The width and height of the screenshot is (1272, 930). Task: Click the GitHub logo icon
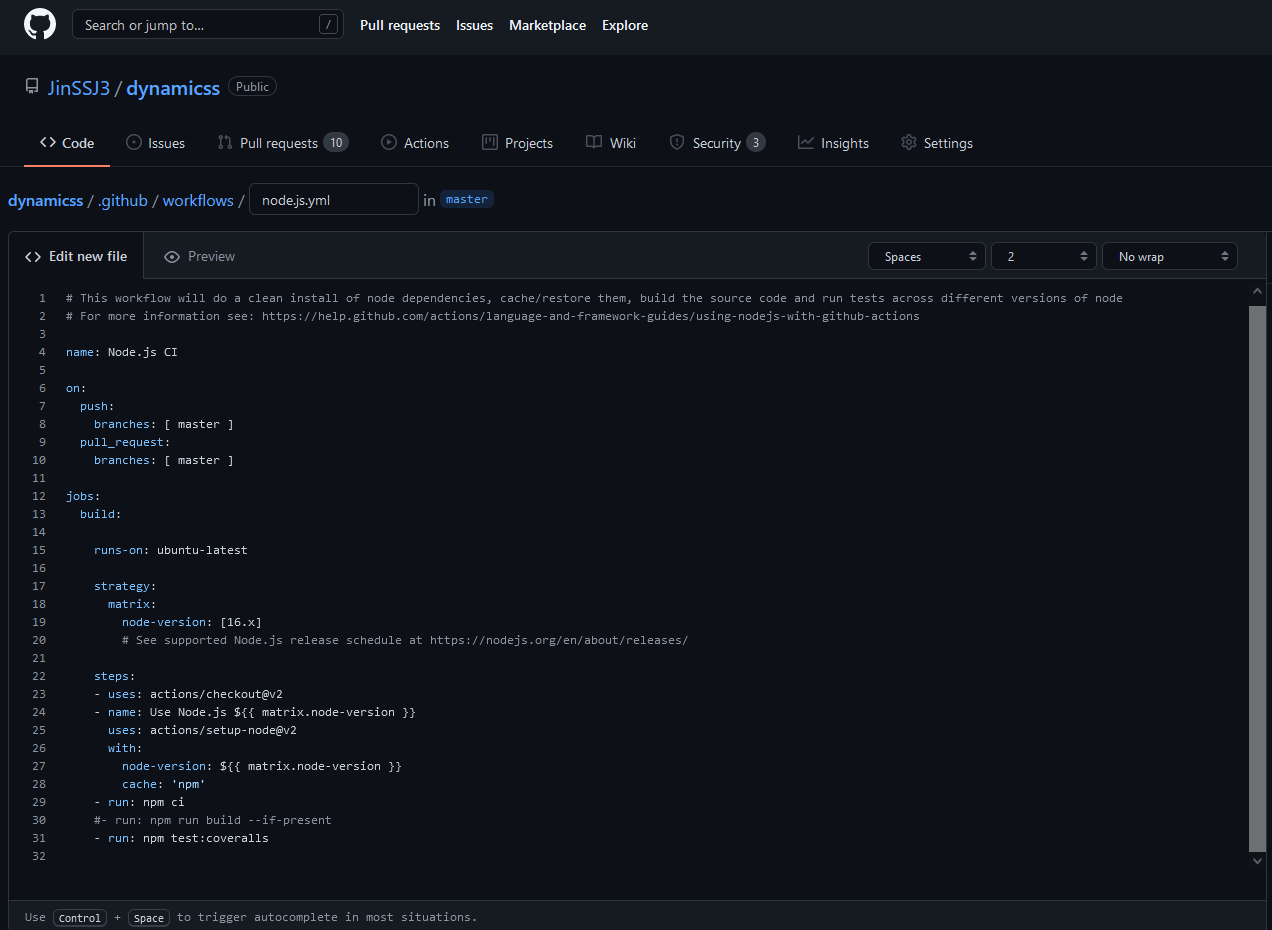tap(40, 25)
